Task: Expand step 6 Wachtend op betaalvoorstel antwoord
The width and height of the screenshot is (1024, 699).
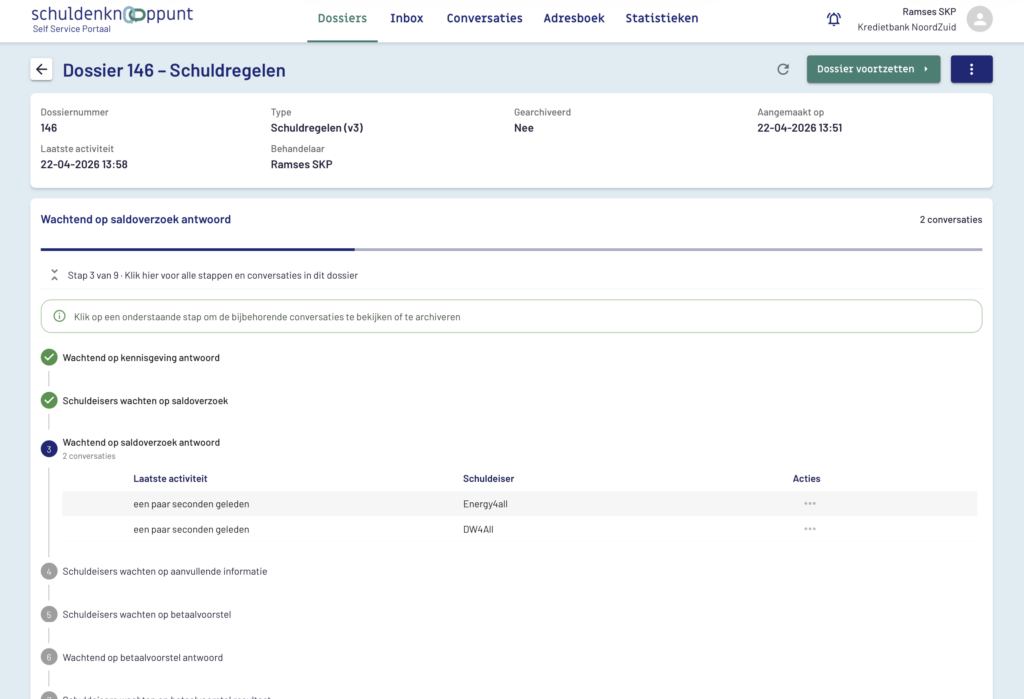Action: point(142,657)
